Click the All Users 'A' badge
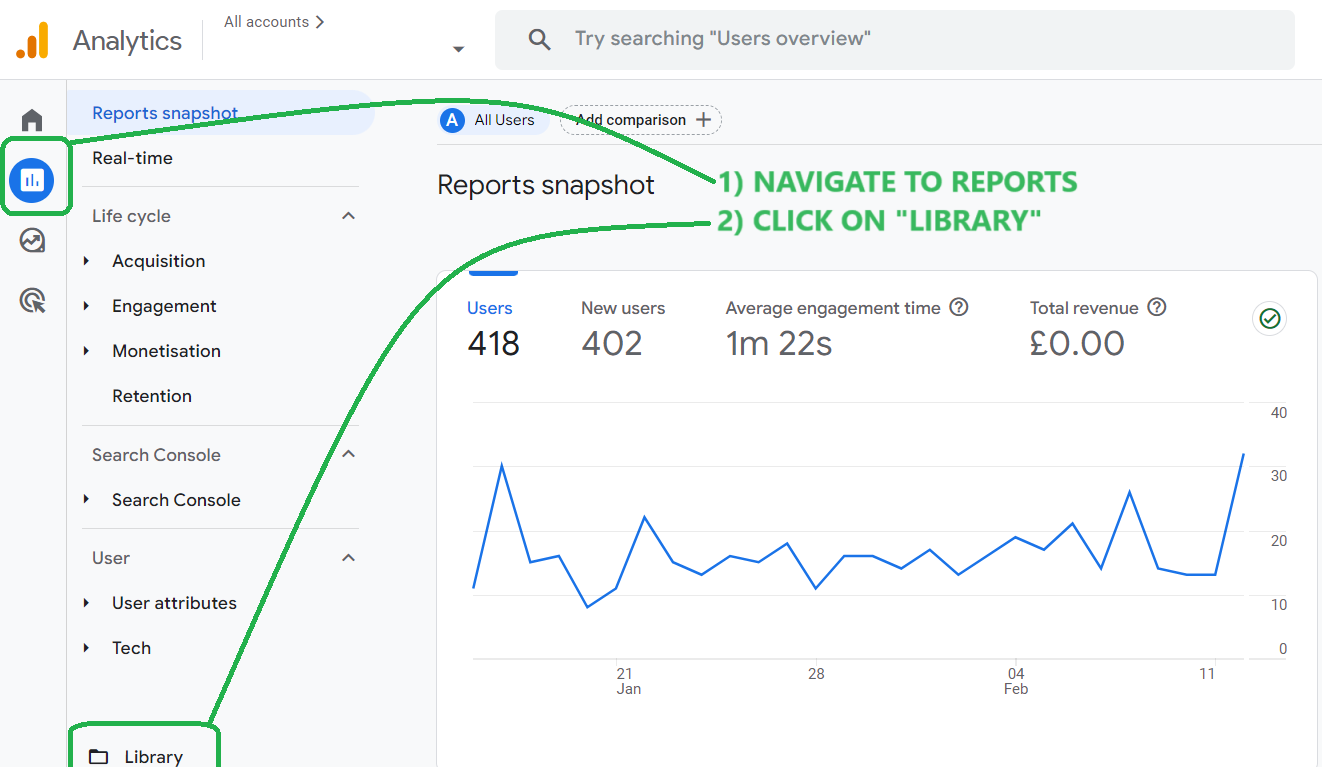 pyautogui.click(x=453, y=120)
